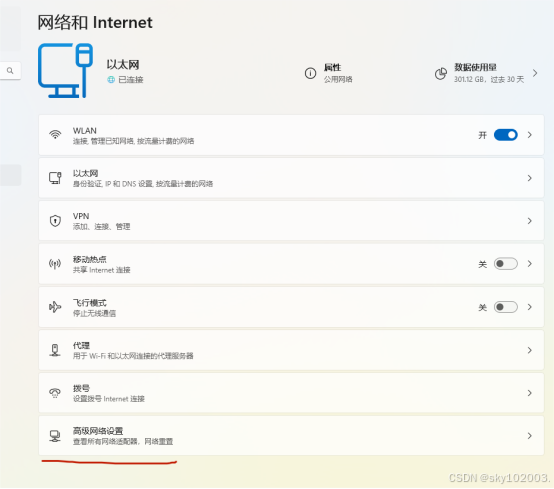Enable the mobile hotspot (移动热点) toggle
Screen dimensions: 554x489
[x=506, y=264]
